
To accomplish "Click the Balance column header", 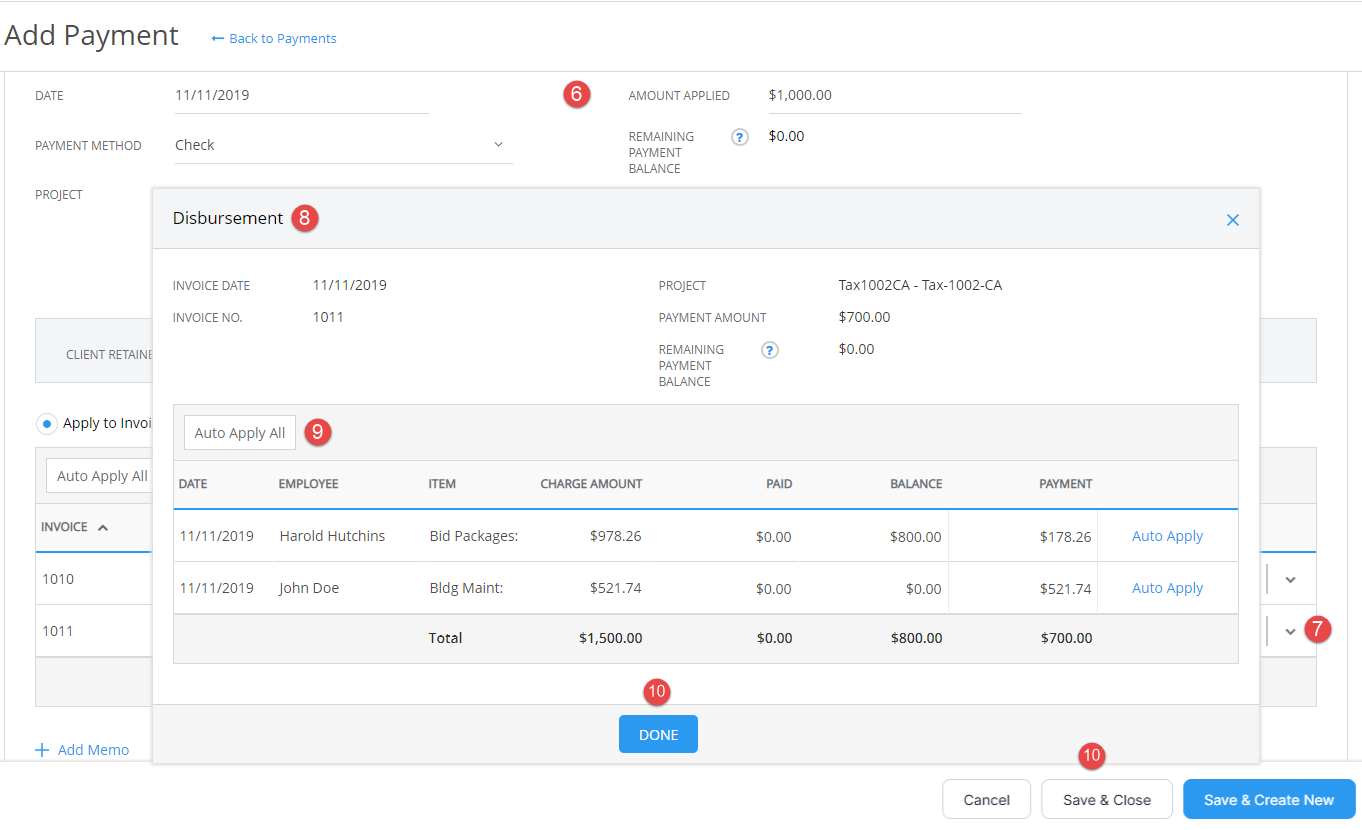I will click(917, 484).
